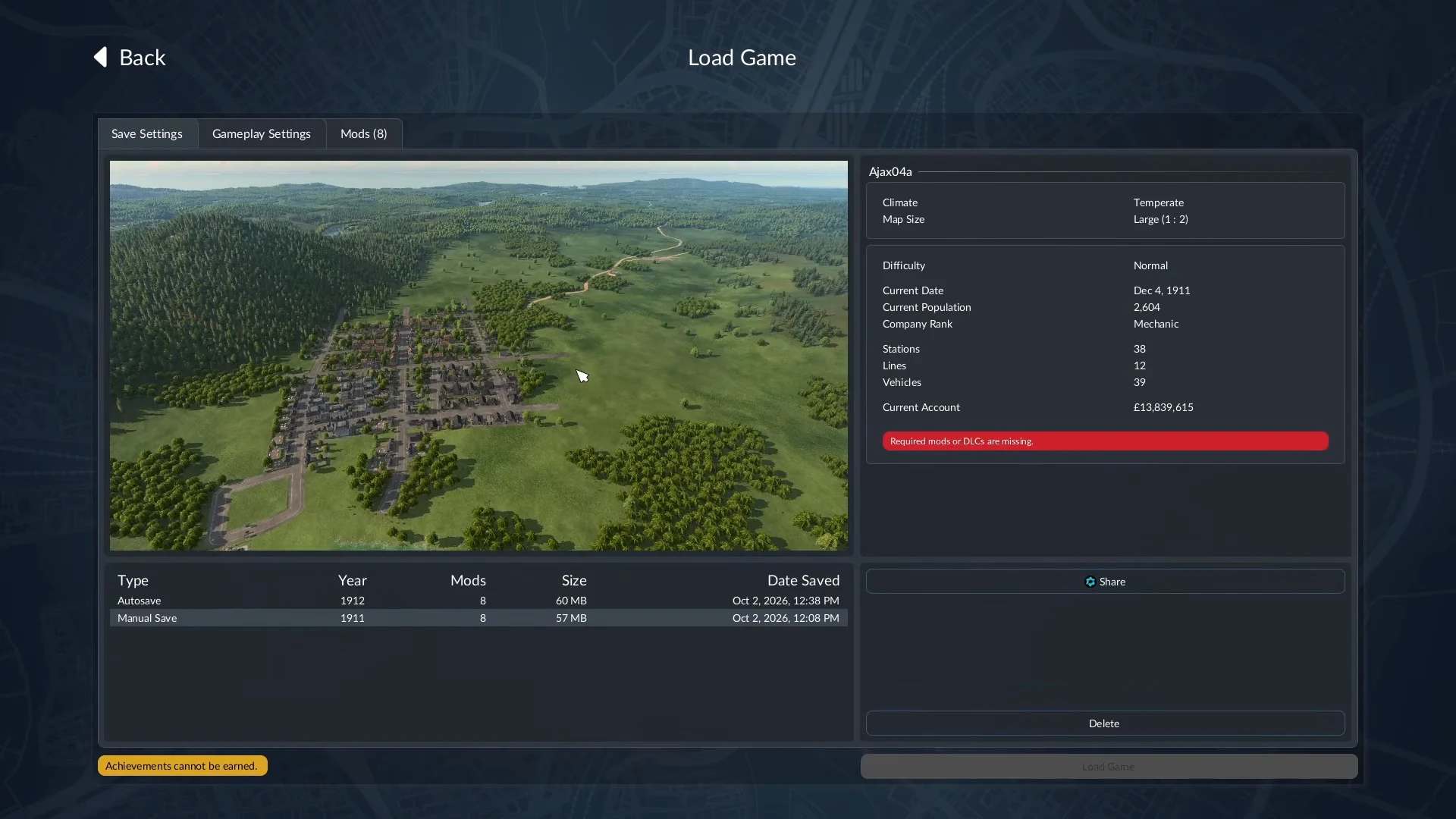Click the save game preview image
This screenshot has width=1456, height=819.
(x=479, y=356)
